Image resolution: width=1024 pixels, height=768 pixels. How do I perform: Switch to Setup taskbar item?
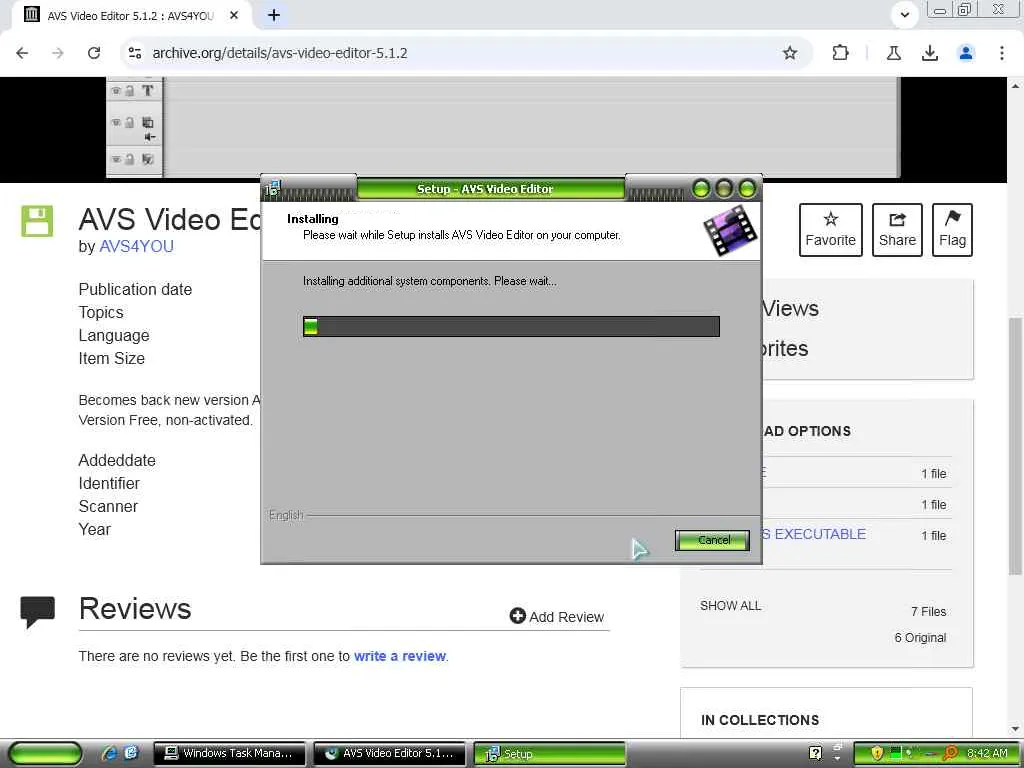[550, 754]
